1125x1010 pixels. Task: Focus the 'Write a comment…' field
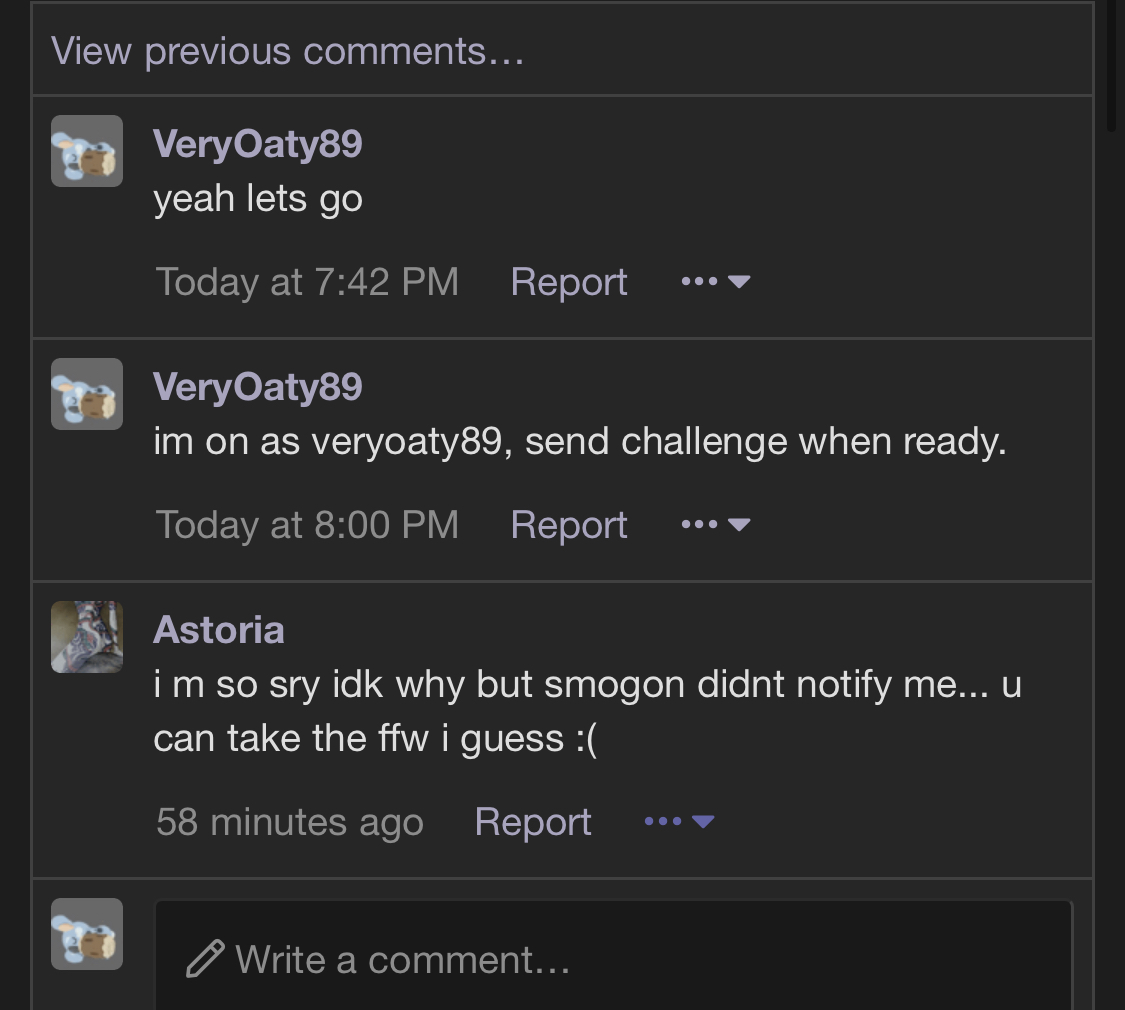pos(614,955)
